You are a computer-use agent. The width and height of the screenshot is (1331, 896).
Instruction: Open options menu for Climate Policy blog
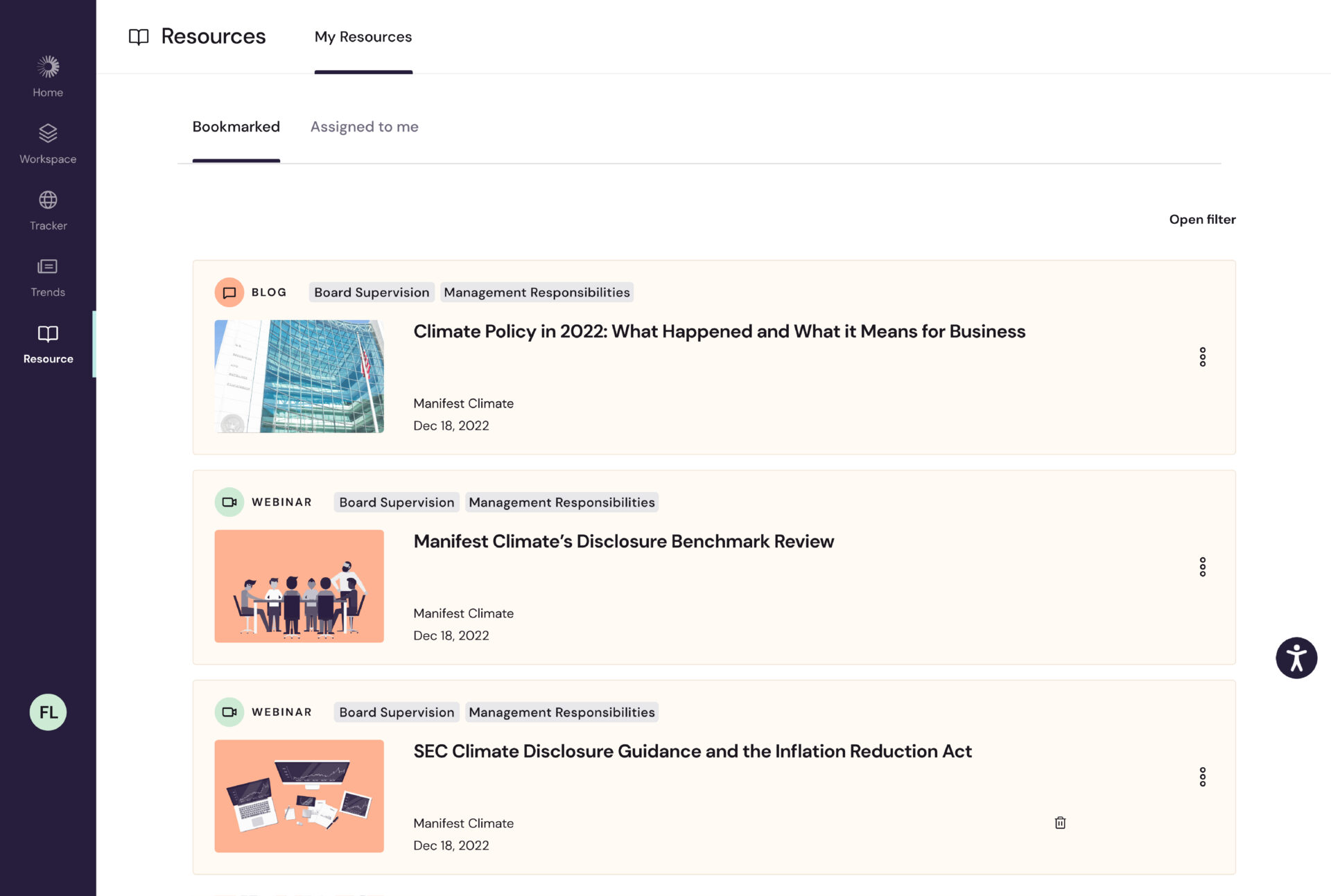click(x=1202, y=357)
